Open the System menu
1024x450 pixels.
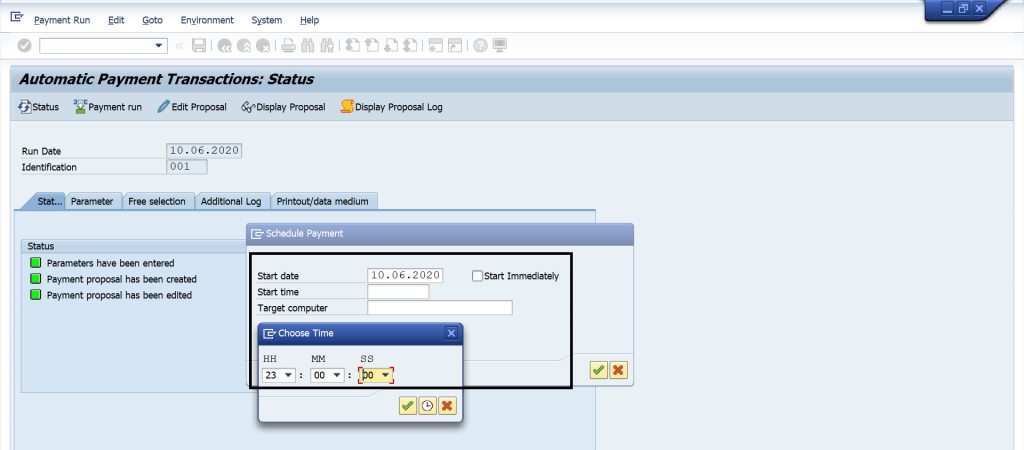tap(266, 20)
